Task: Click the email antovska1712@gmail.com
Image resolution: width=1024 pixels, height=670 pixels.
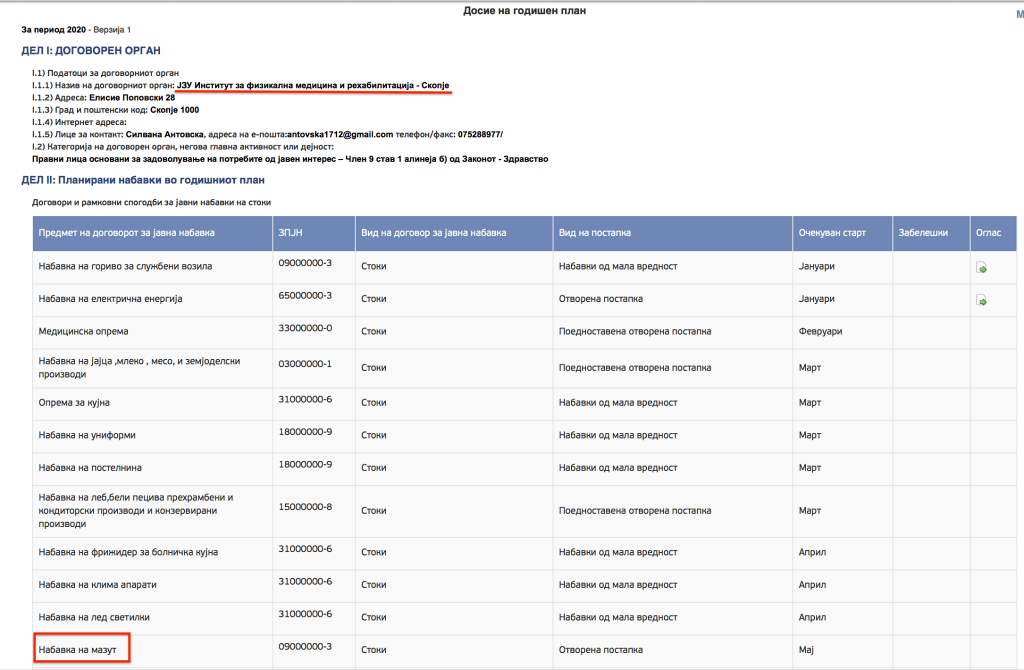Action: [x=340, y=135]
